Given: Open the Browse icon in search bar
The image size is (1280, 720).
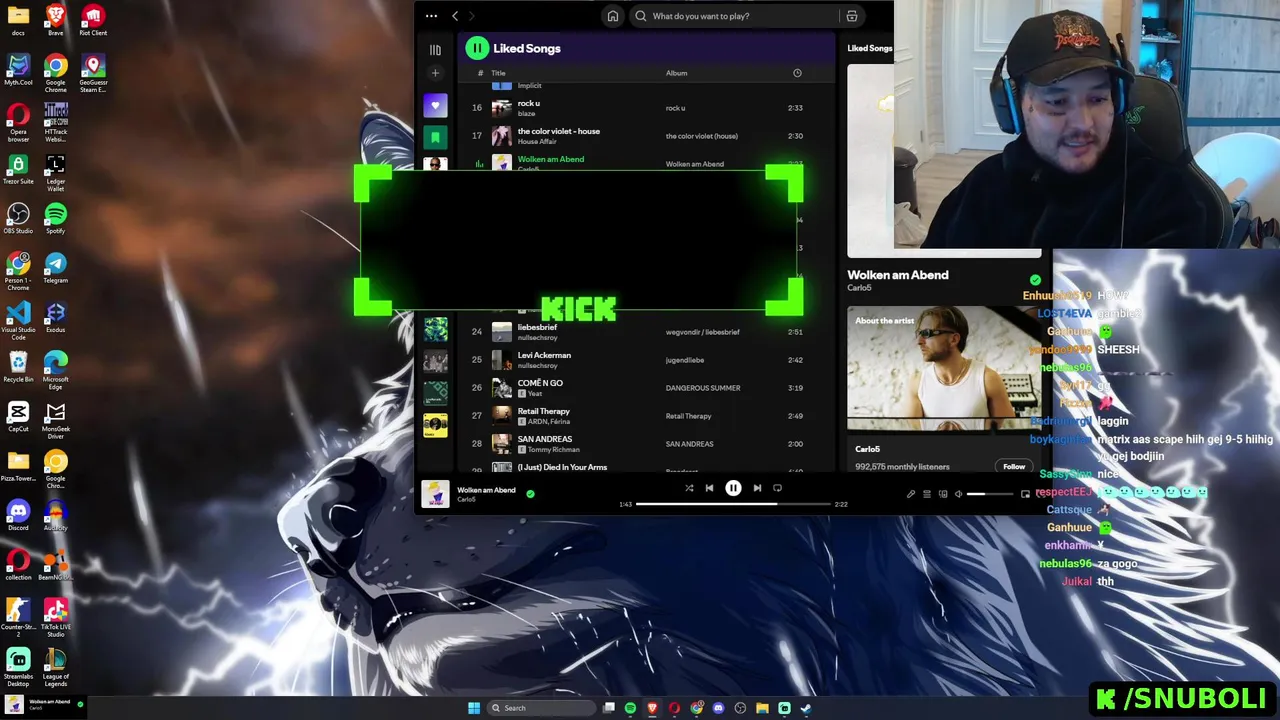Looking at the screenshot, I should click(x=852, y=16).
